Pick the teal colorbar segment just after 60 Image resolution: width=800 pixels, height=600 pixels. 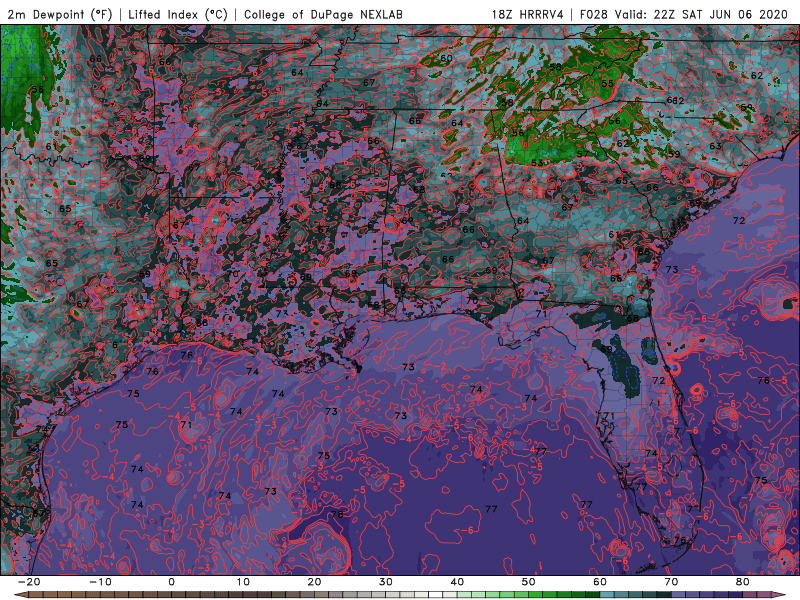click(609, 595)
